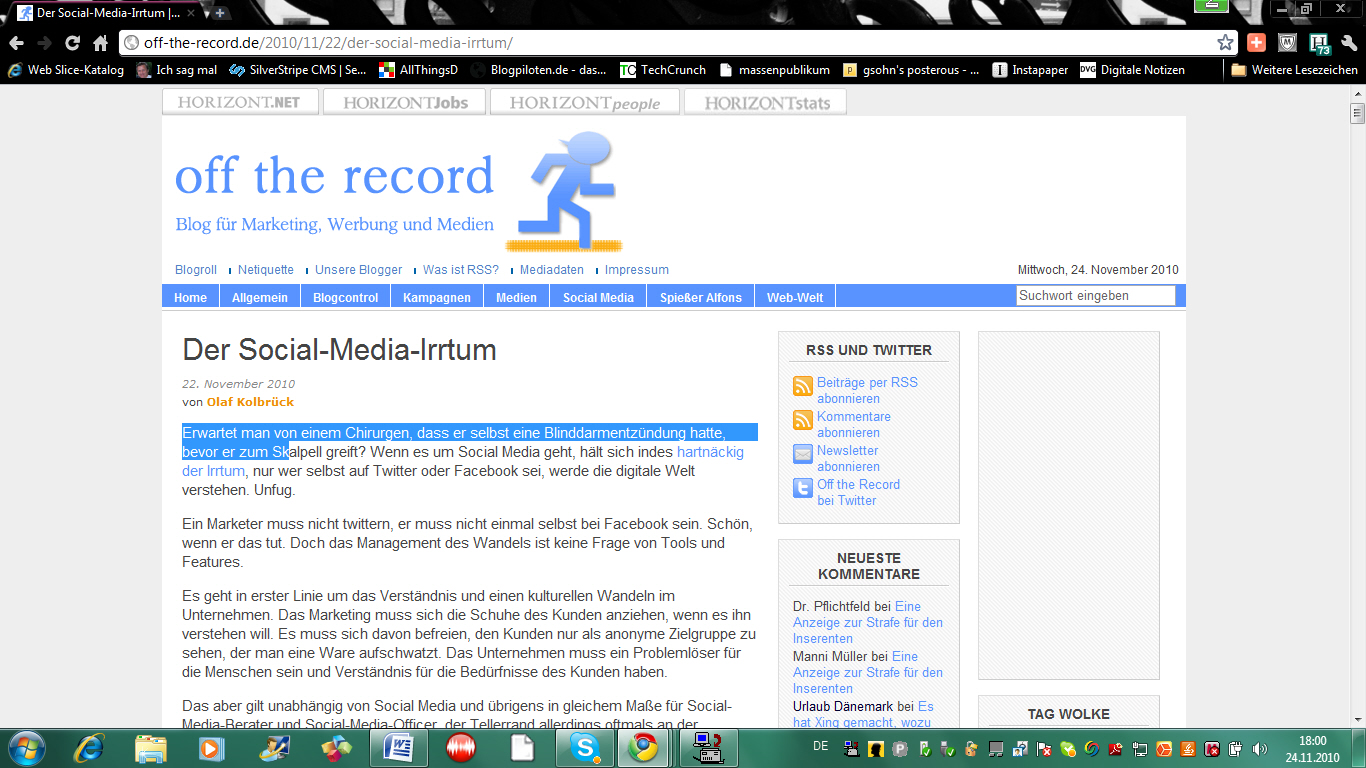Viewport: 1366px width, 768px height.
Task: Click the Suchwort eingeben search field
Action: (1095, 296)
